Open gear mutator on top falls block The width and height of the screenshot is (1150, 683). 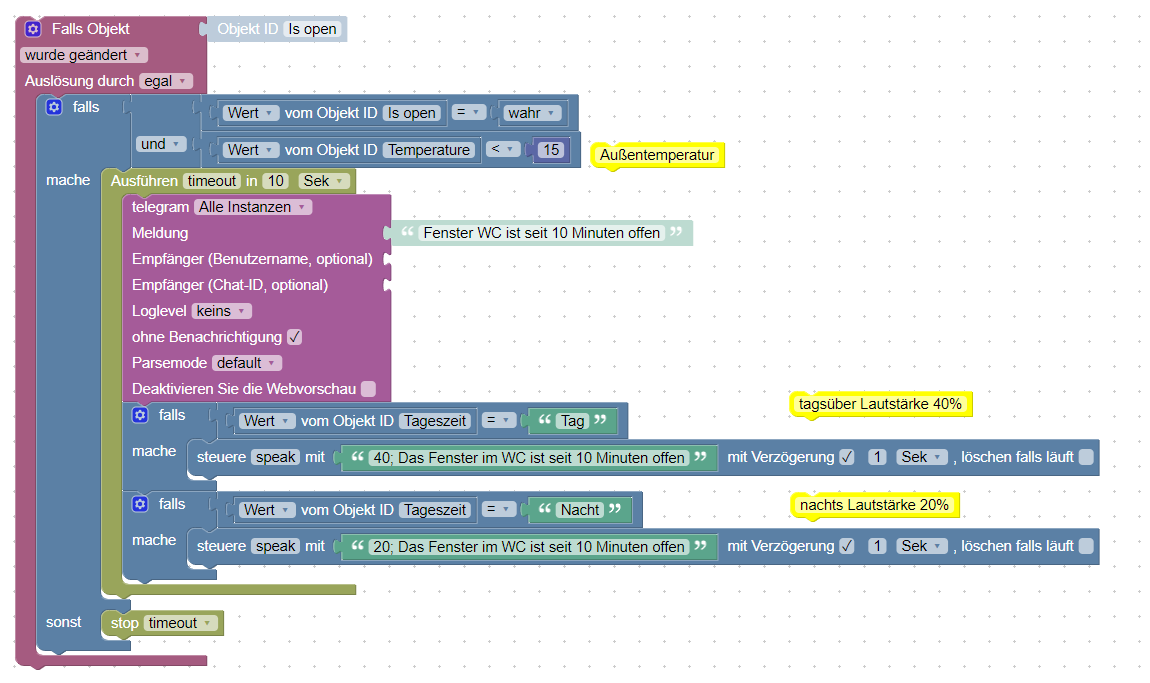54,107
